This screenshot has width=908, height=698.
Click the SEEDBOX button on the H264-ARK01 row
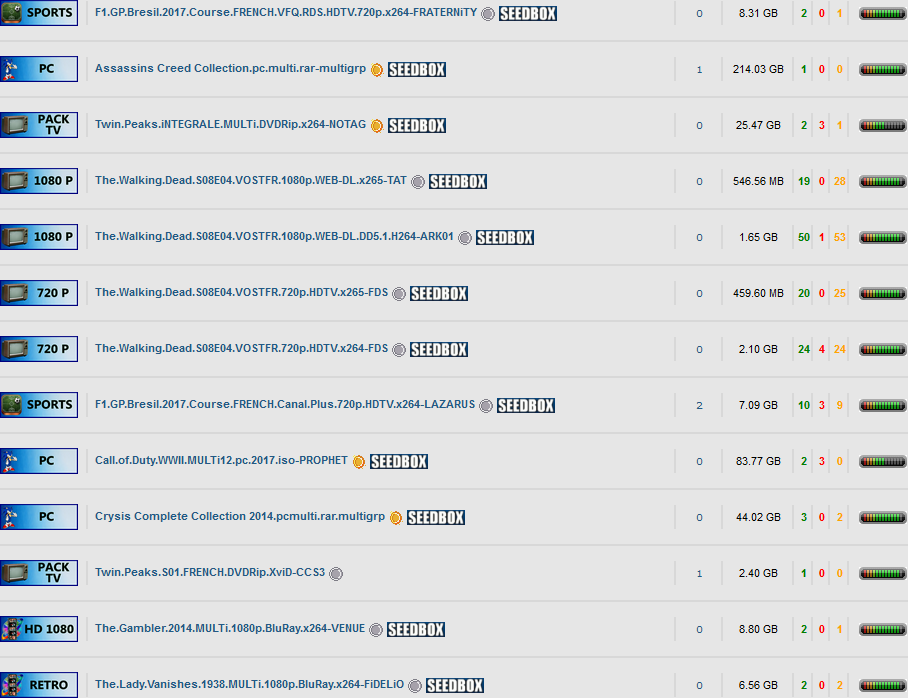505,237
